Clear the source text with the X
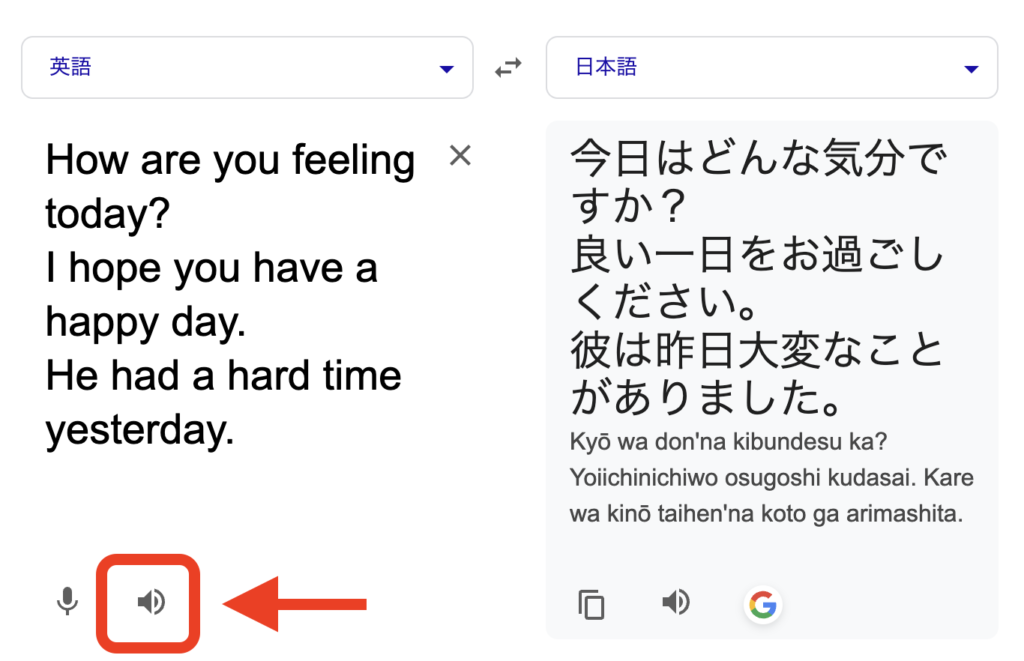Screen dimensions: 1024x661 460,155
